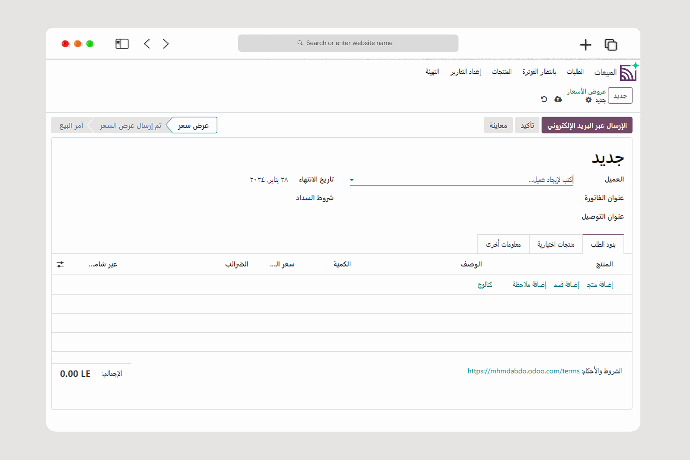
Task: Go forward with the browser forward arrow
Action: pos(166,44)
